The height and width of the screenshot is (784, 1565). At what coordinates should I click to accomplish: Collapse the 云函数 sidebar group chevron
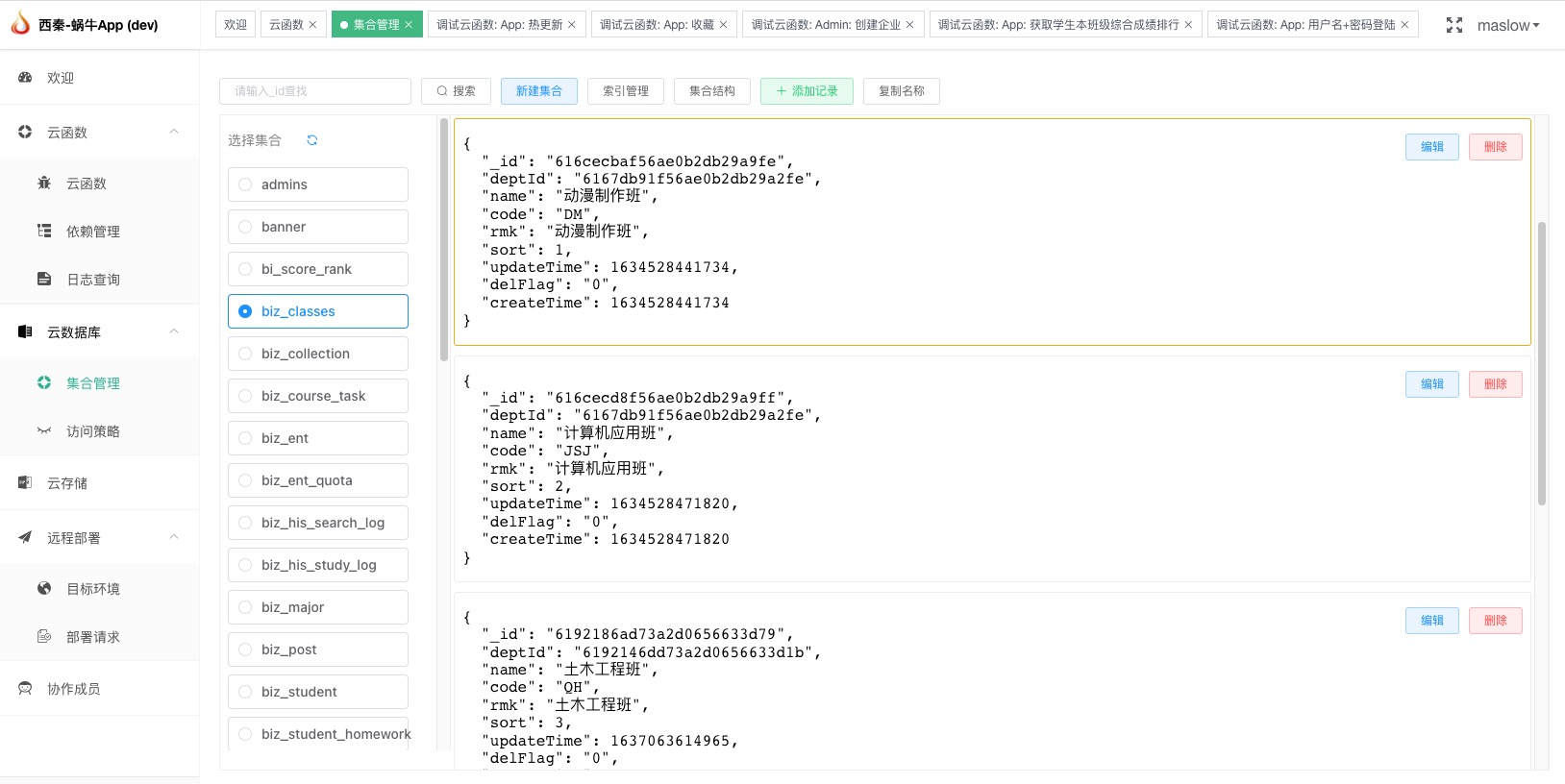point(174,132)
